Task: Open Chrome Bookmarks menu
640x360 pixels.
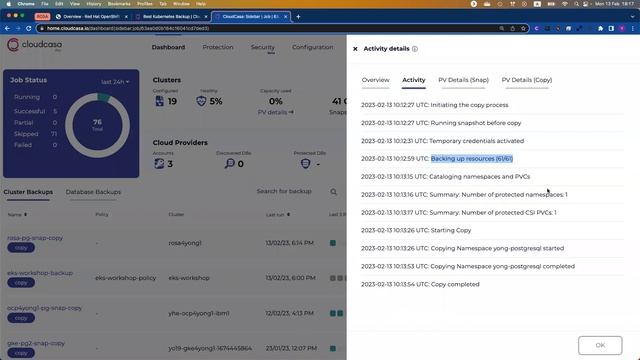Action: [x=119, y=4]
